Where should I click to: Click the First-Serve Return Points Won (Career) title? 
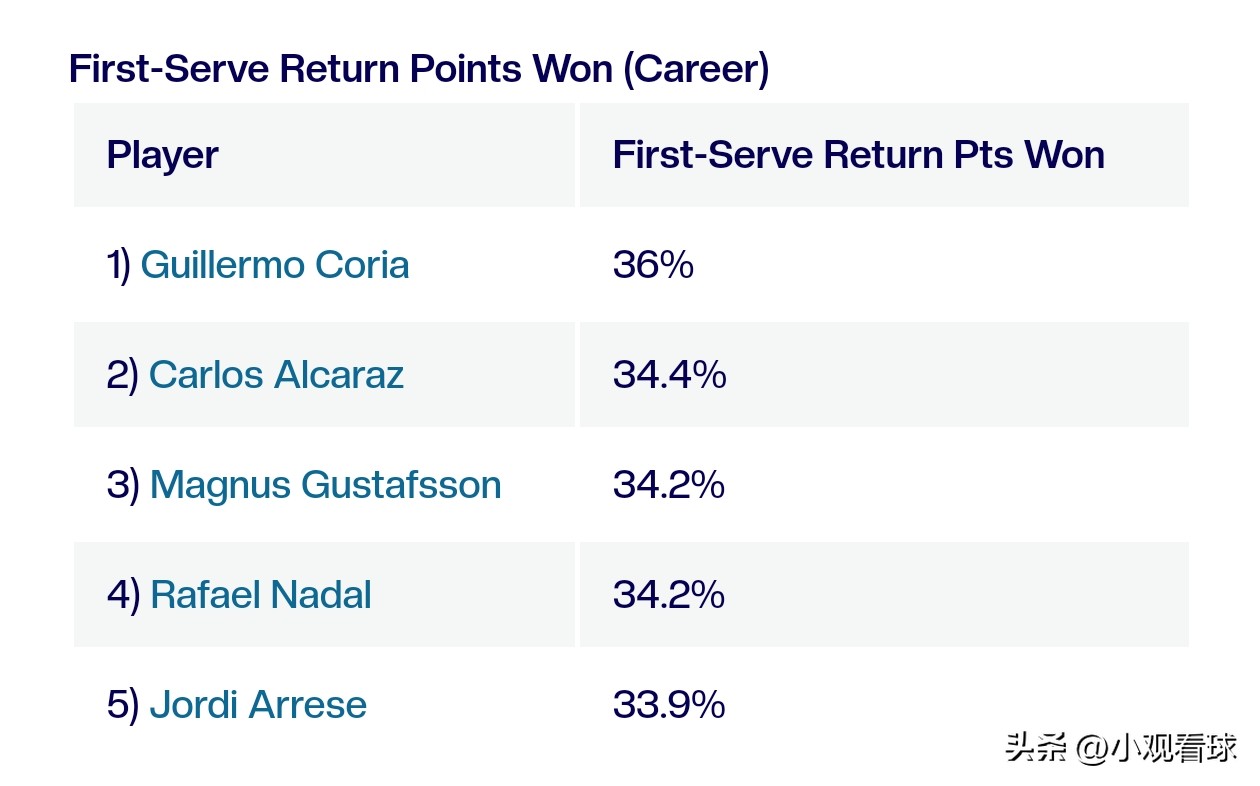coord(418,69)
